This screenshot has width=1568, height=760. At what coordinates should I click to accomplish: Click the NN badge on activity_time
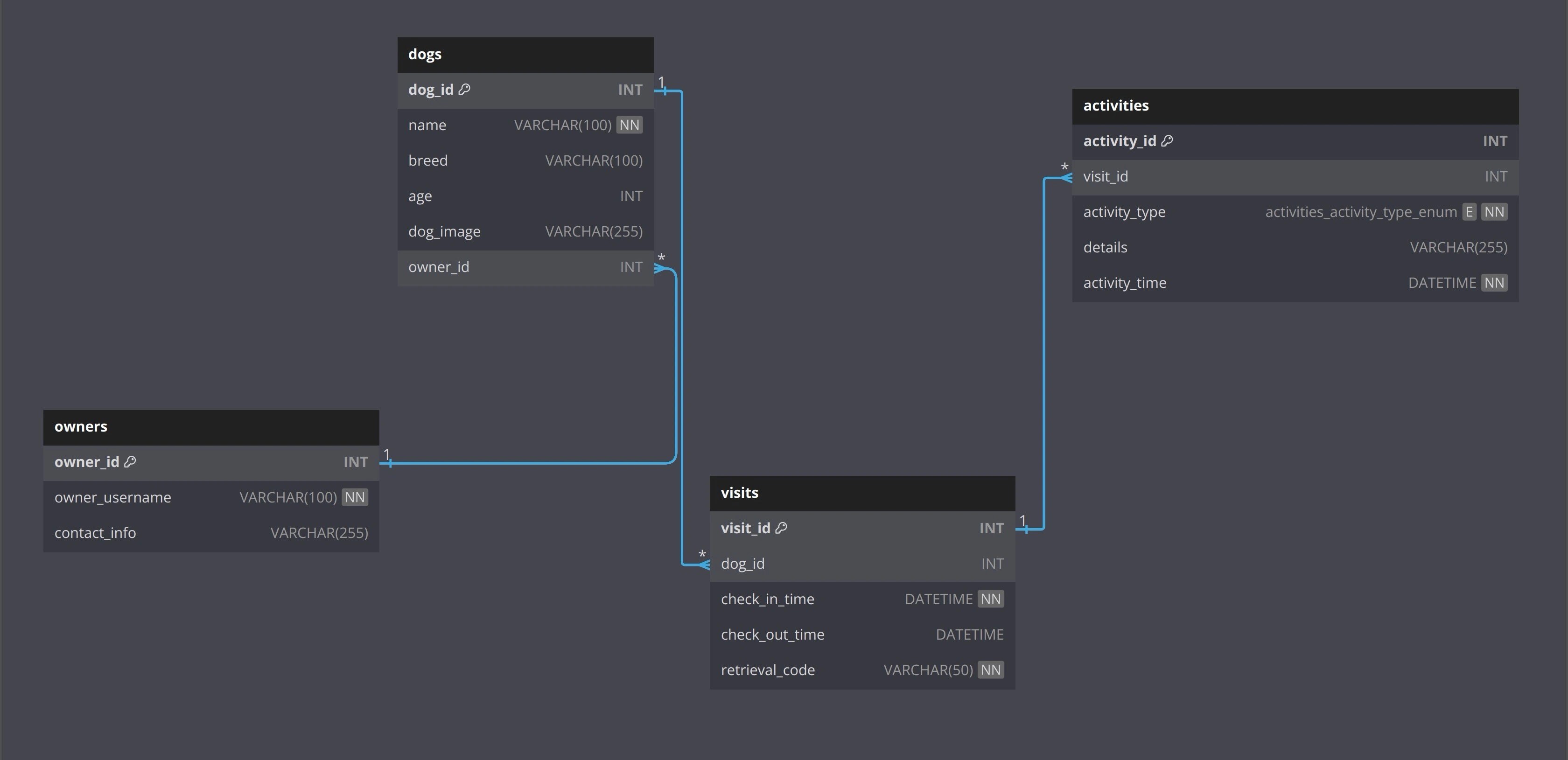(1494, 283)
